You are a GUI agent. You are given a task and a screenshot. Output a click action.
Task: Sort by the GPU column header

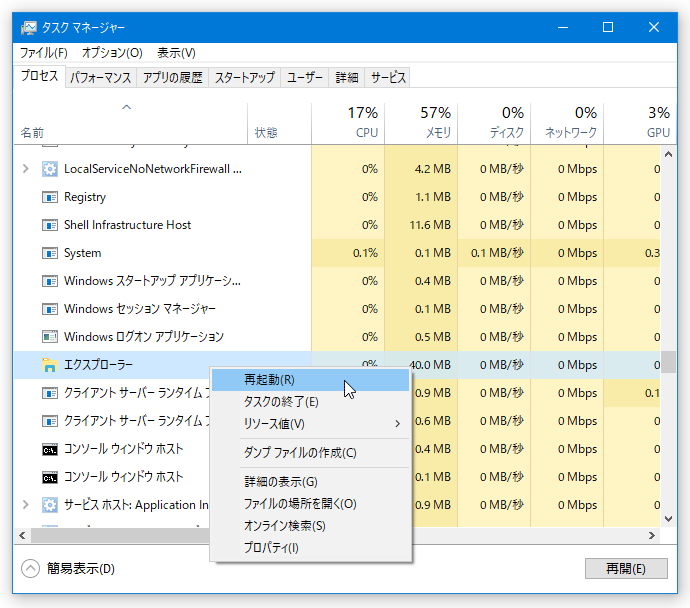point(640,123)
